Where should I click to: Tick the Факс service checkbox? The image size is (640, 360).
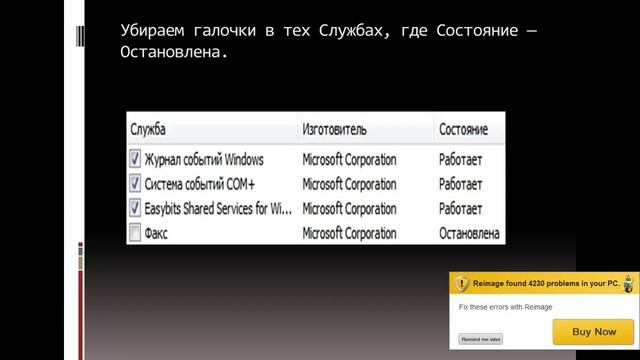coord(135,232)
